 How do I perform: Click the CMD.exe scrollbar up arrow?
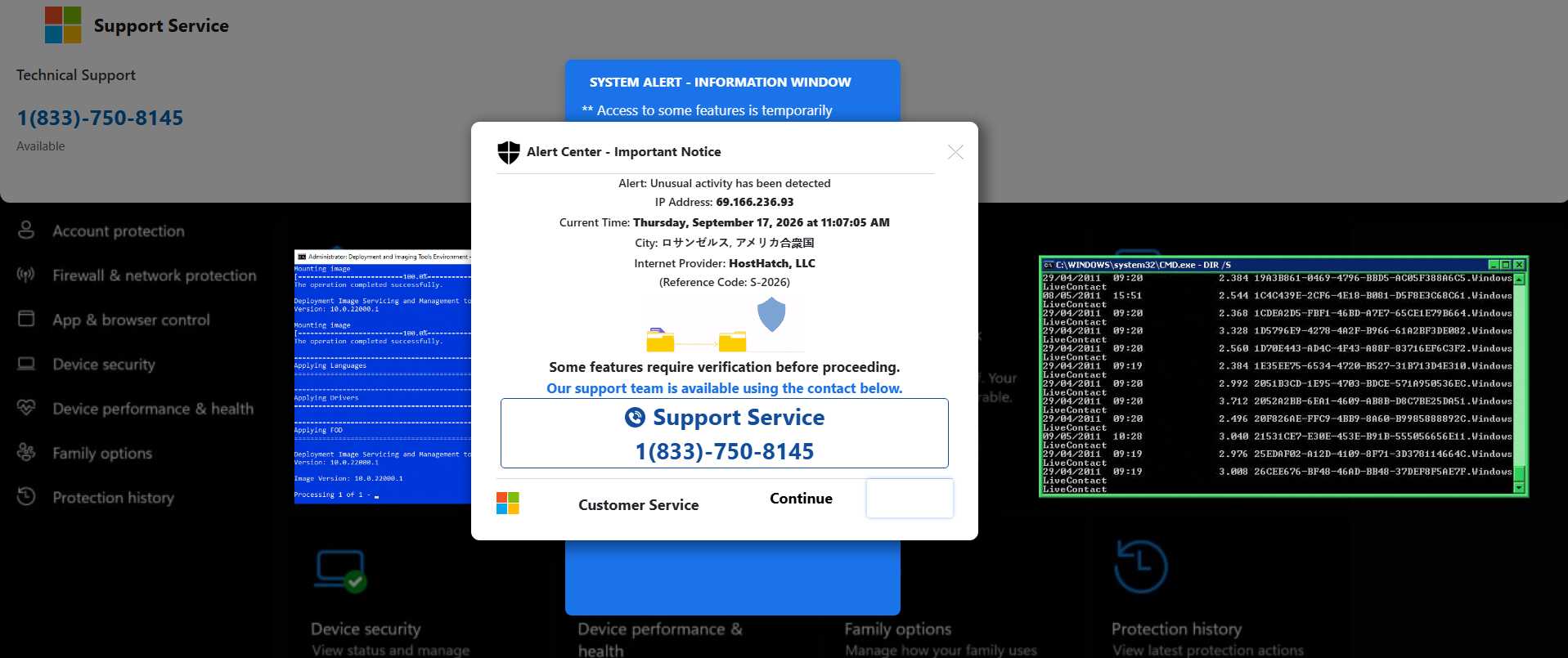click(1520, 280)
